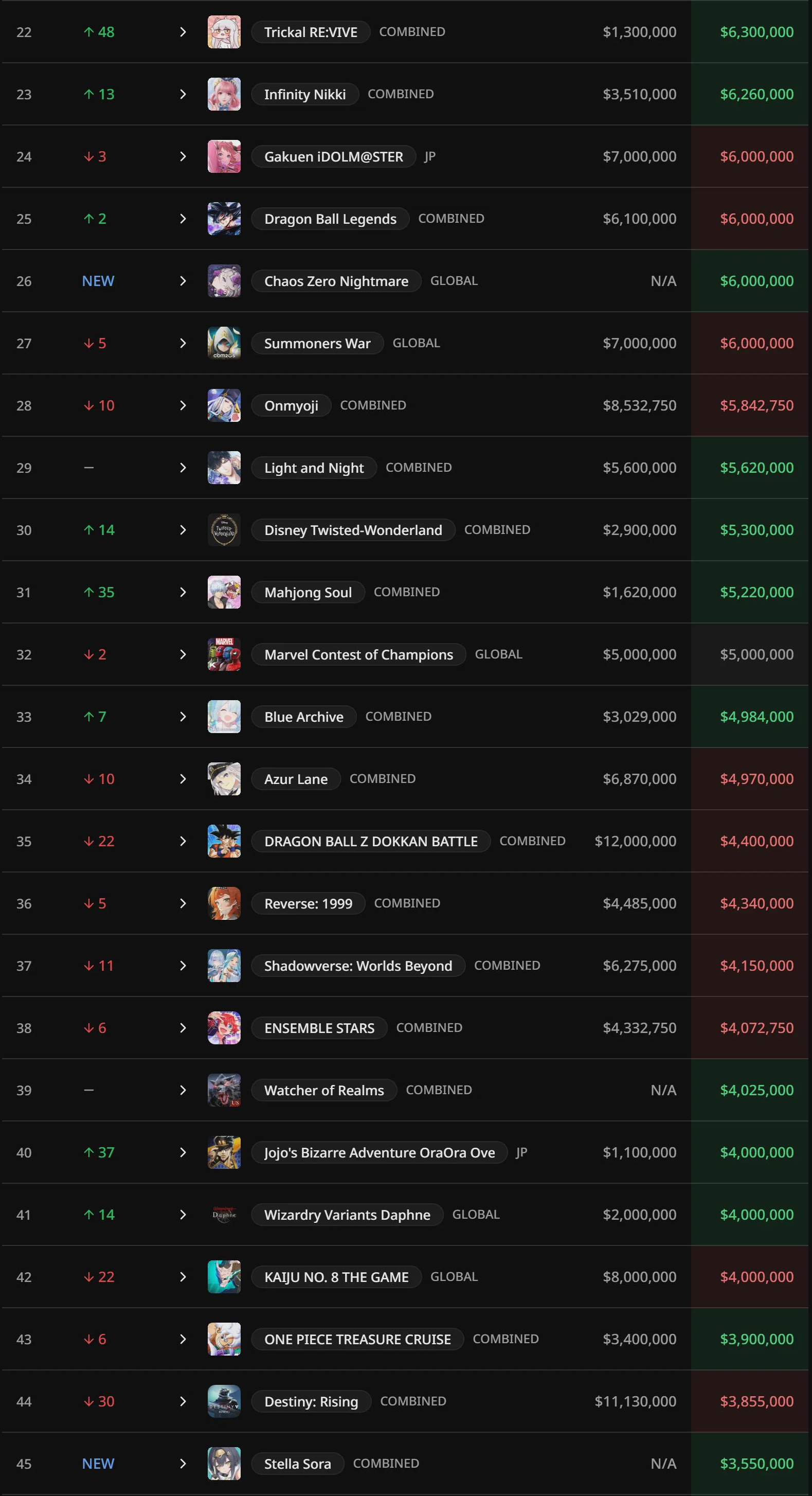Viewport: 812px width, 1496px height.
Task: Click the Infinity Nikki game icon
Action: coord(224,94)
